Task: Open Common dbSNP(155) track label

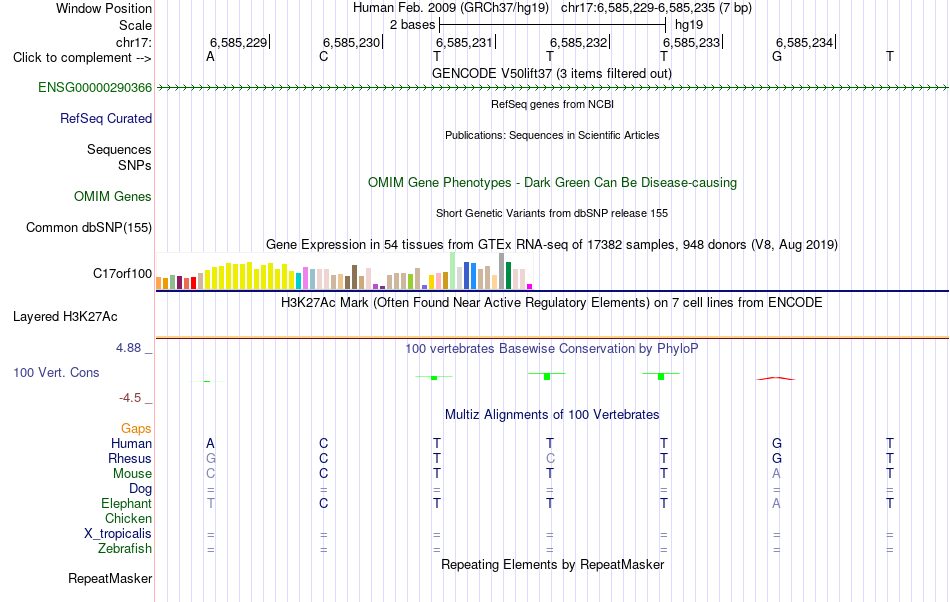Action: (89, 227)
